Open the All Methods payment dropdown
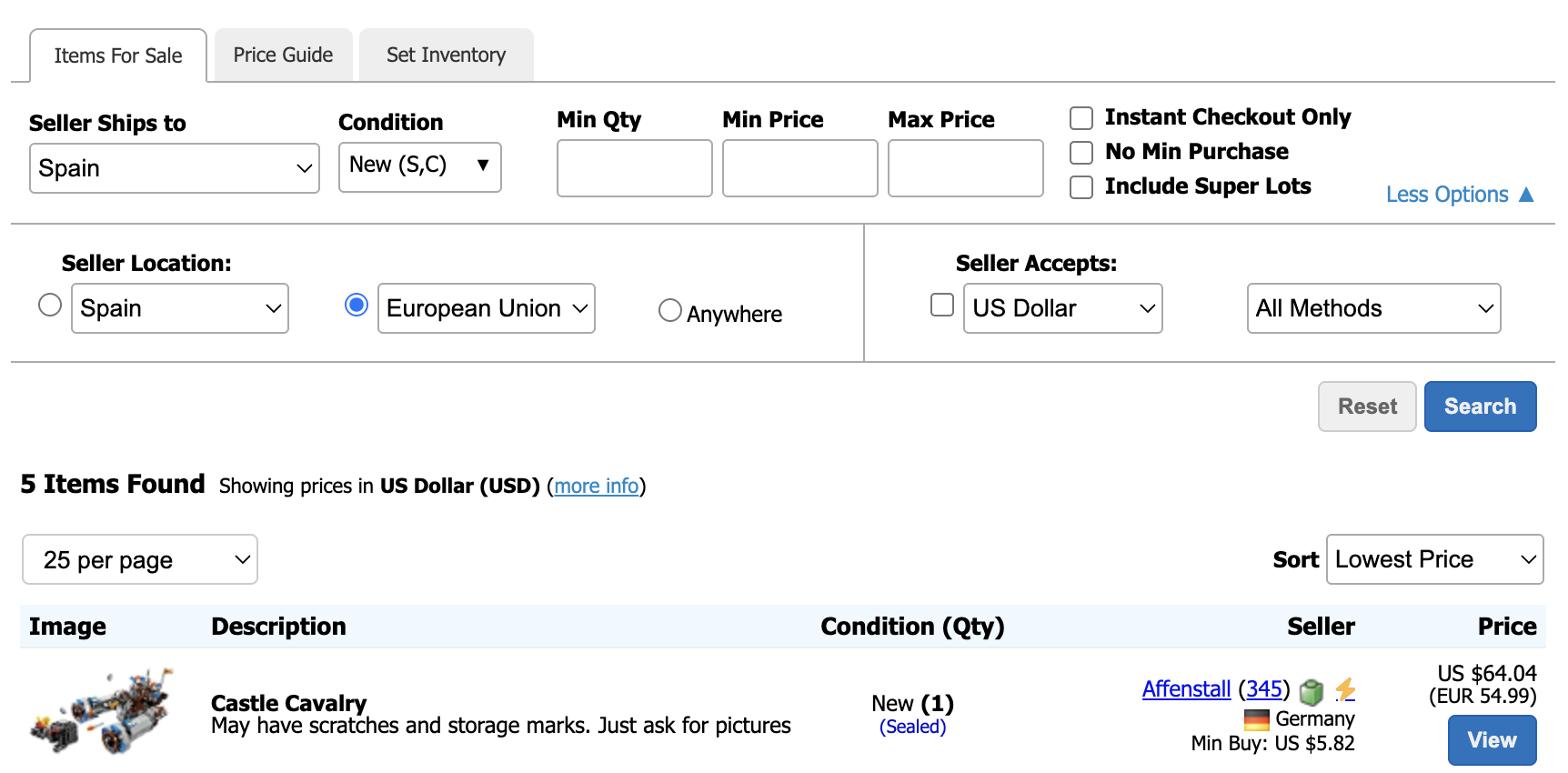This screenshot has width=1568, height=773. (x=1373, y=308)
